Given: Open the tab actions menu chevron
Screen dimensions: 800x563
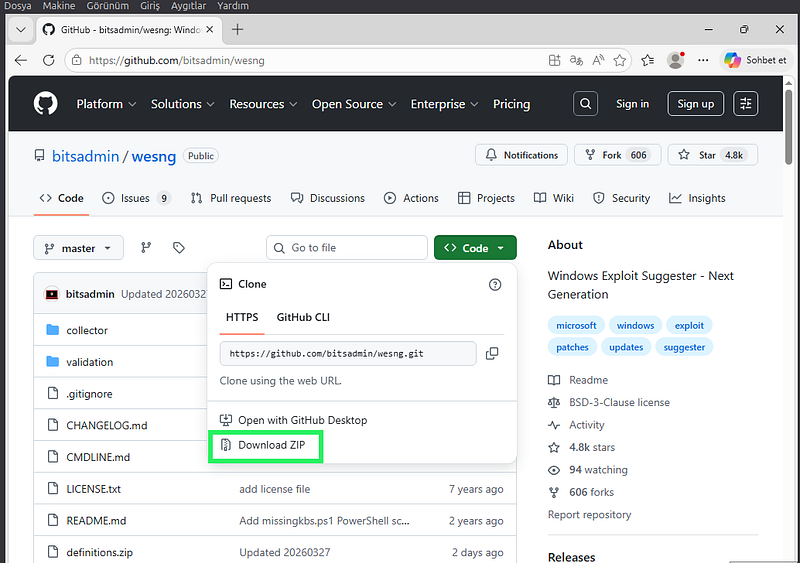Looking at the screenshot, I should [21, 30].
